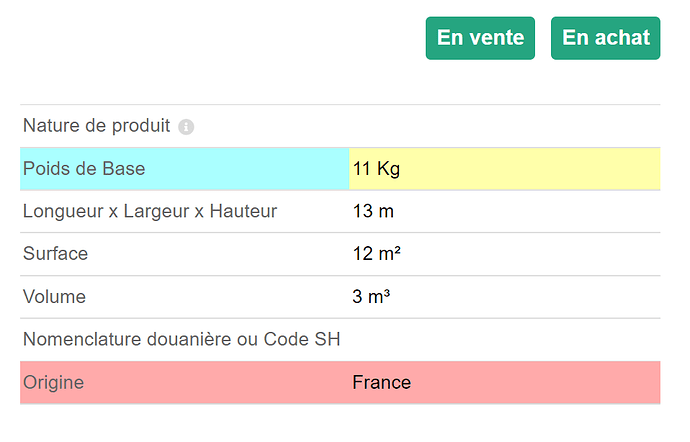This screenshot has width=690, height=442.
Task: Select the Origine row label
Action: 53,383
